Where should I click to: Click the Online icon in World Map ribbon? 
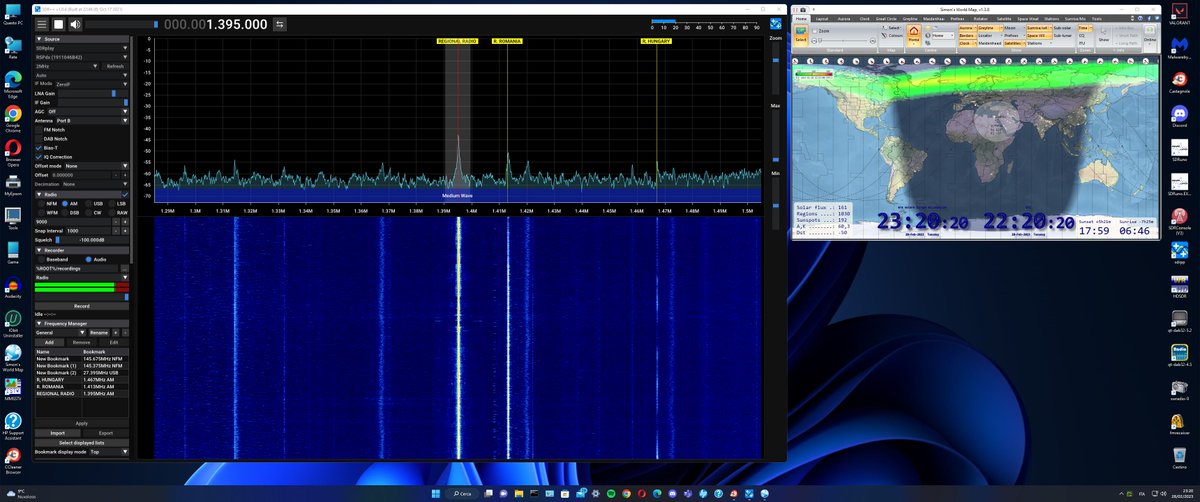click(1152, 34)
